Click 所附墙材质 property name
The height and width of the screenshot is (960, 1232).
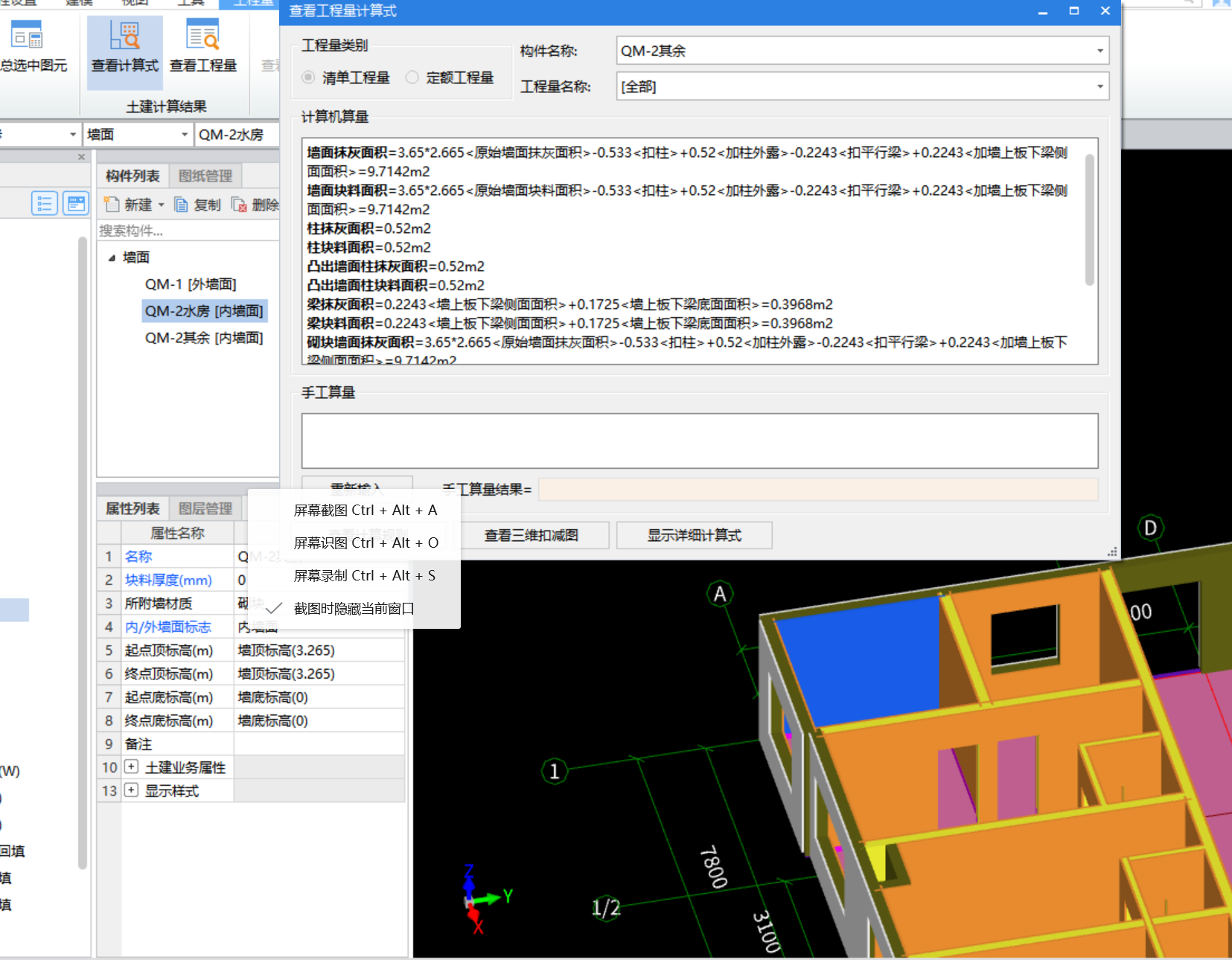click(159, 603)
